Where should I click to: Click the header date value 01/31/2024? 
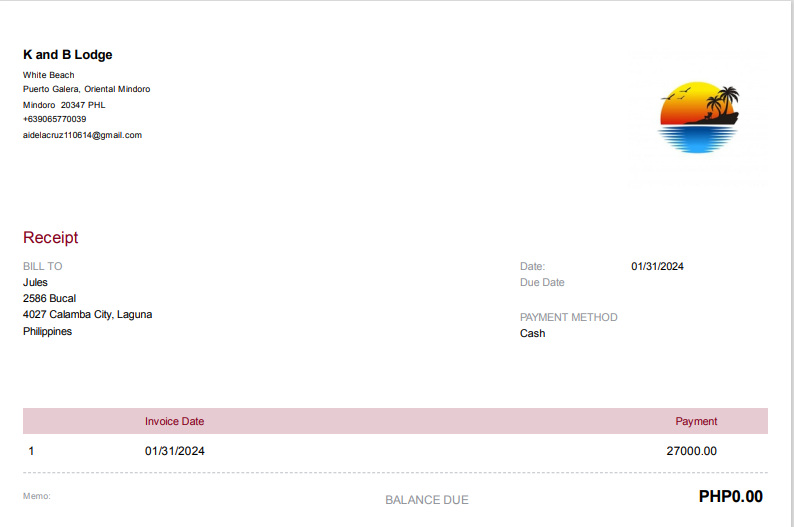[x=657, y=266]
